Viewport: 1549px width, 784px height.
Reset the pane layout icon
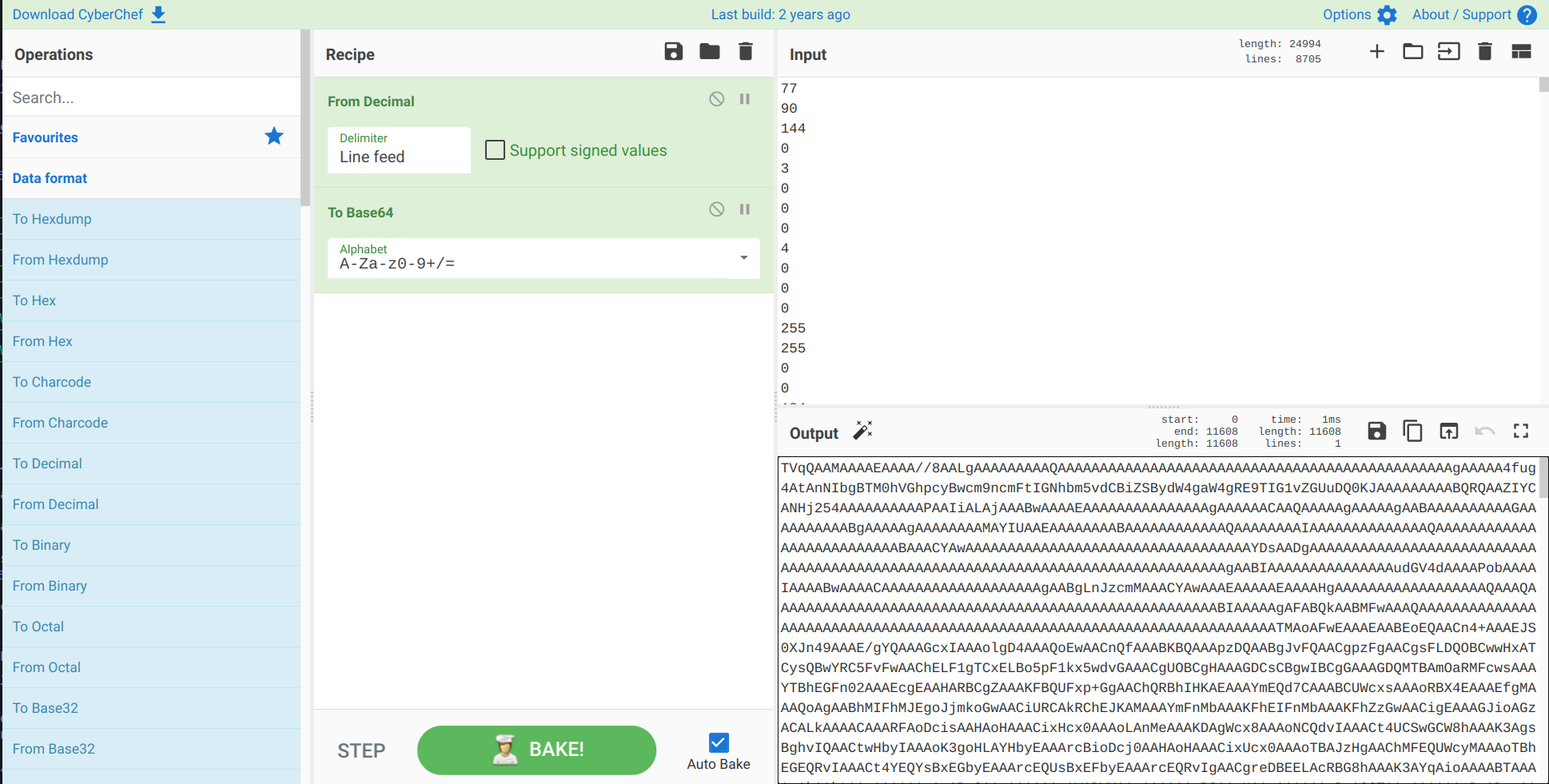point(1522,52)
